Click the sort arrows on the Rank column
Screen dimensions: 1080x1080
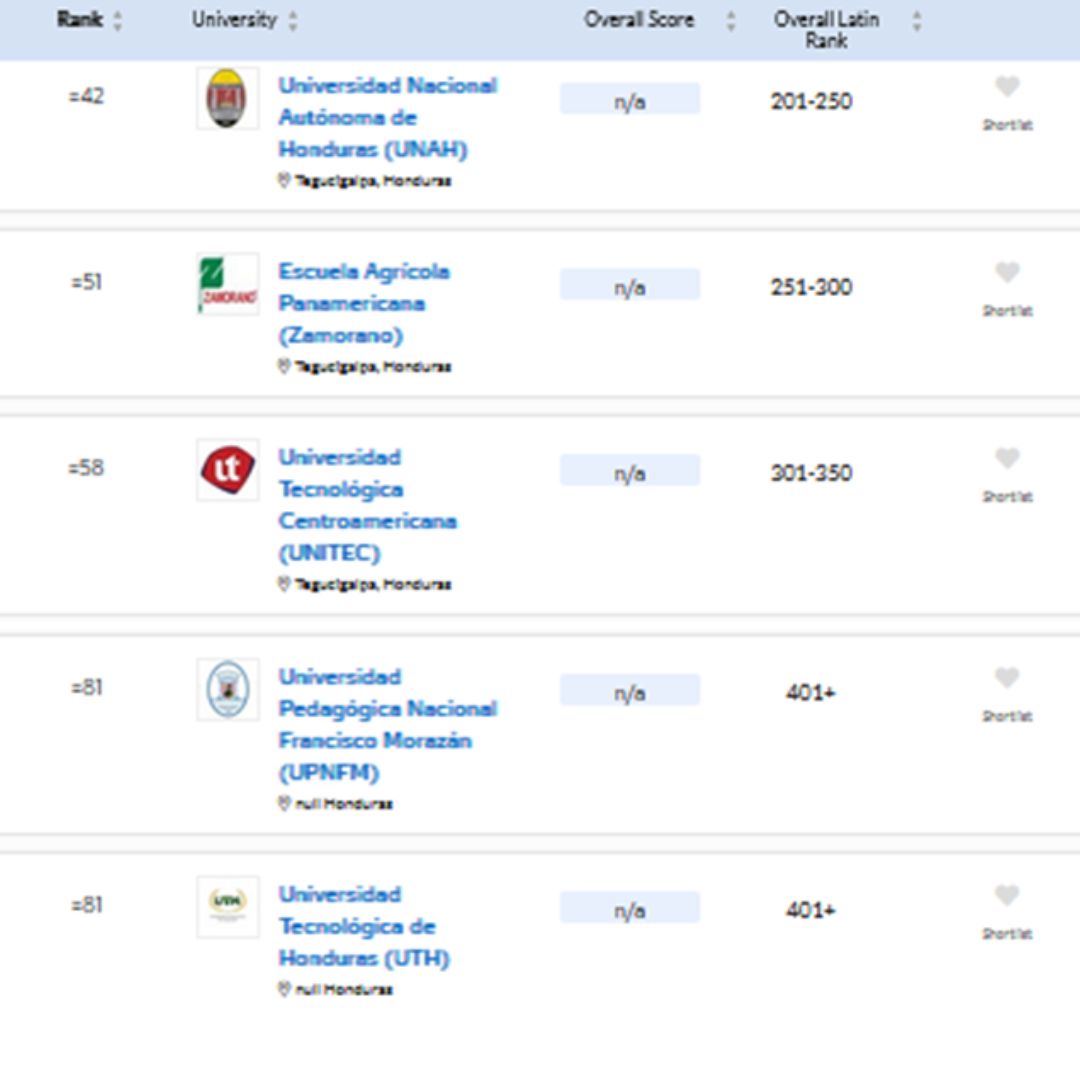click(119, 18)
